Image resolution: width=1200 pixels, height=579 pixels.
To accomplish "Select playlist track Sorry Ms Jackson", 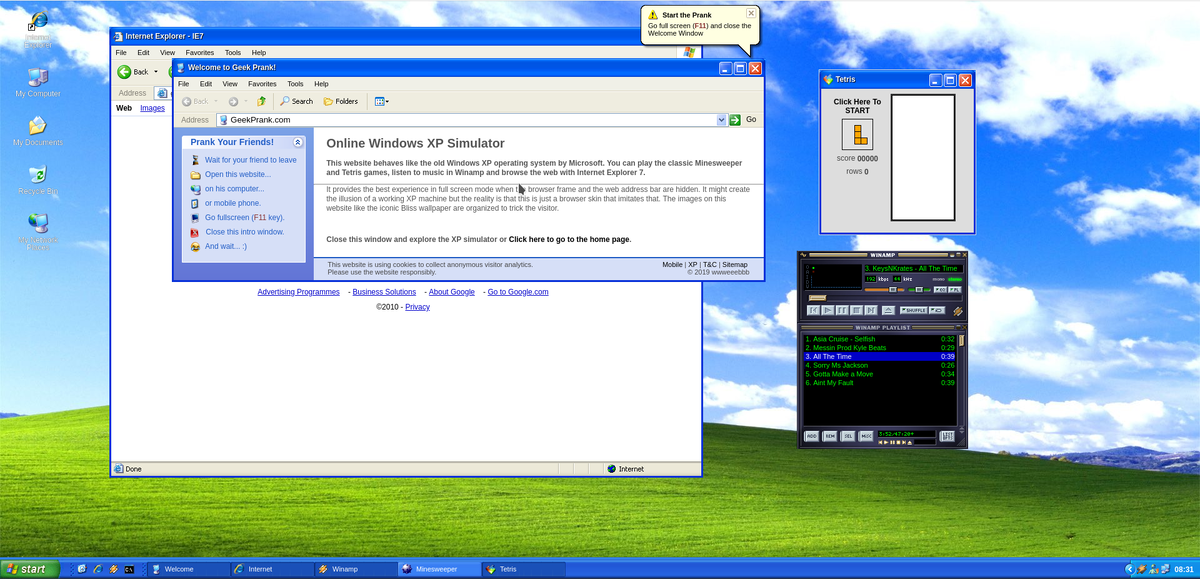I will (880, 365).
